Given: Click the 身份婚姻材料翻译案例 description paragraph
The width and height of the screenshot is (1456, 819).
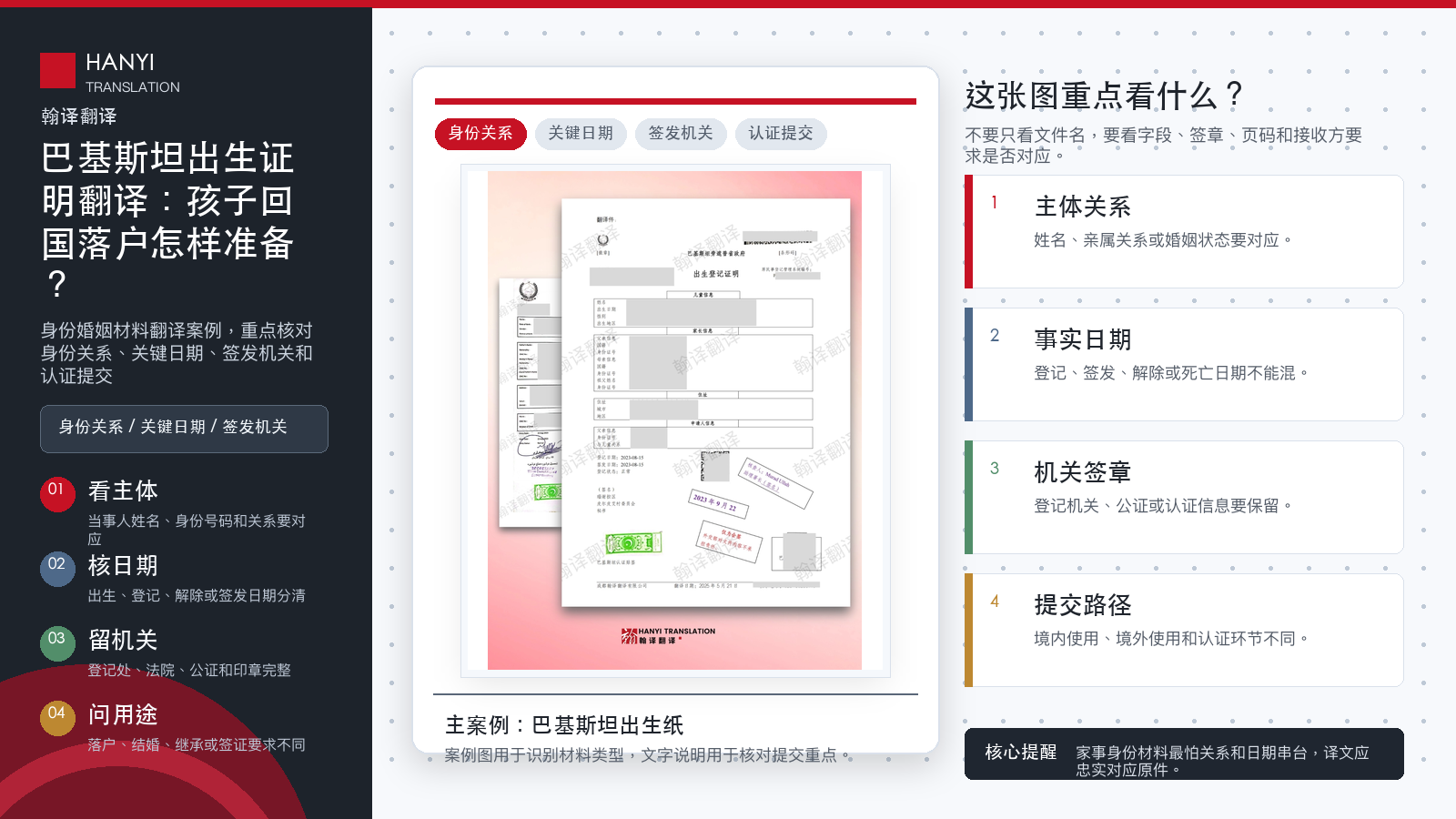Looking at the screenshot, I should [177, 353].
